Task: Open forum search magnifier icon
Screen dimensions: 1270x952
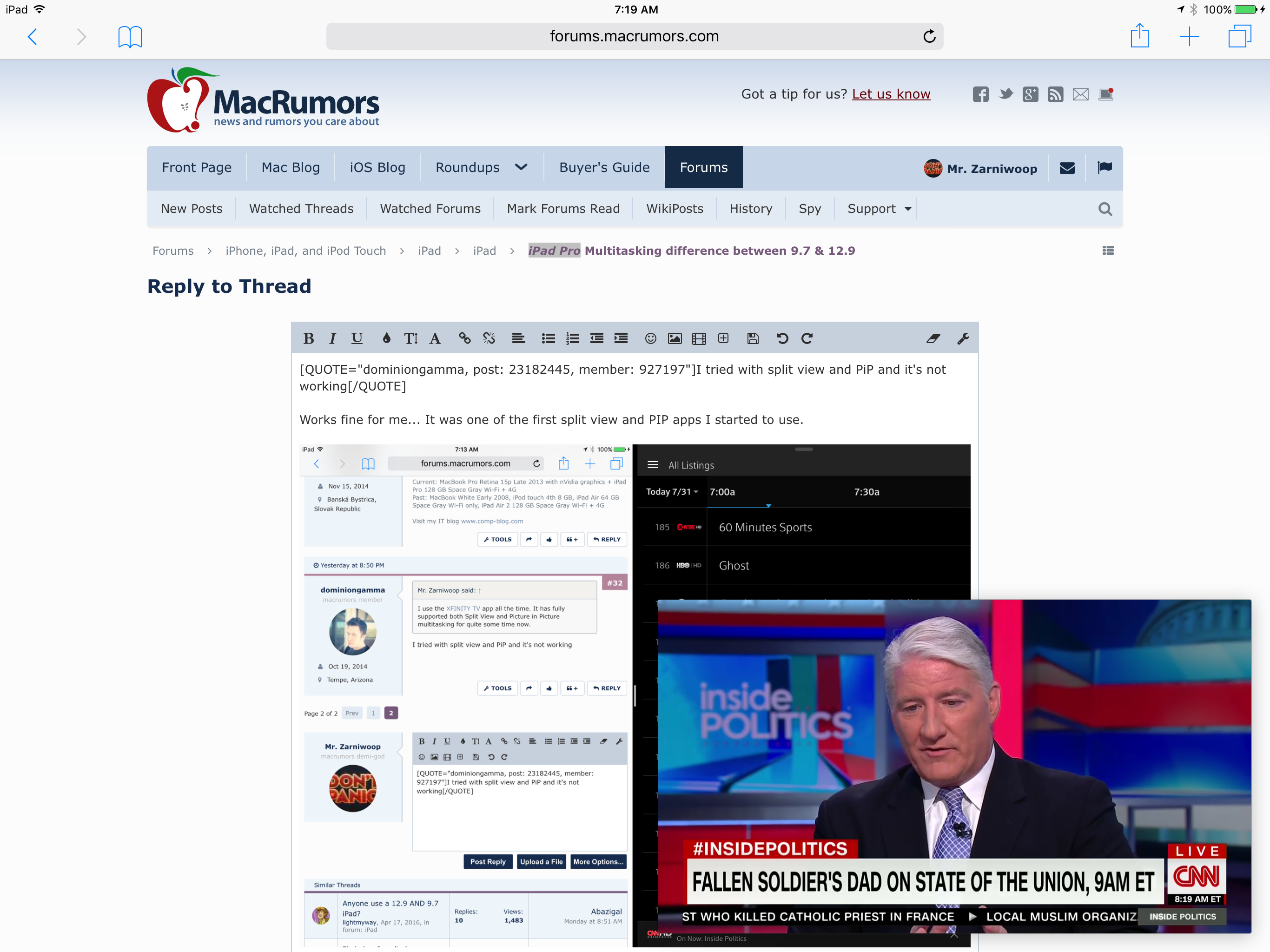Action: point(1105,209)
